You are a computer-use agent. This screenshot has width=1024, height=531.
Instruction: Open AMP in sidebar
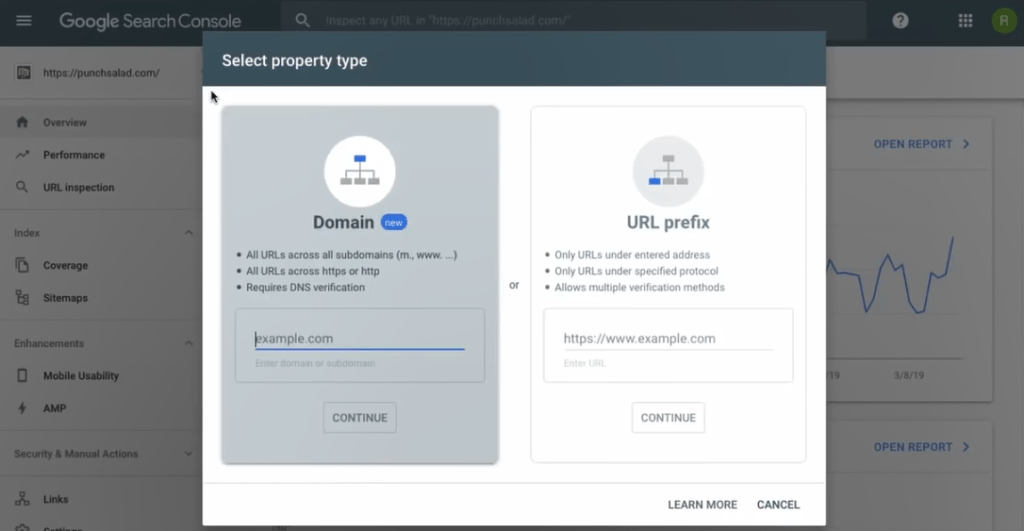55,408
